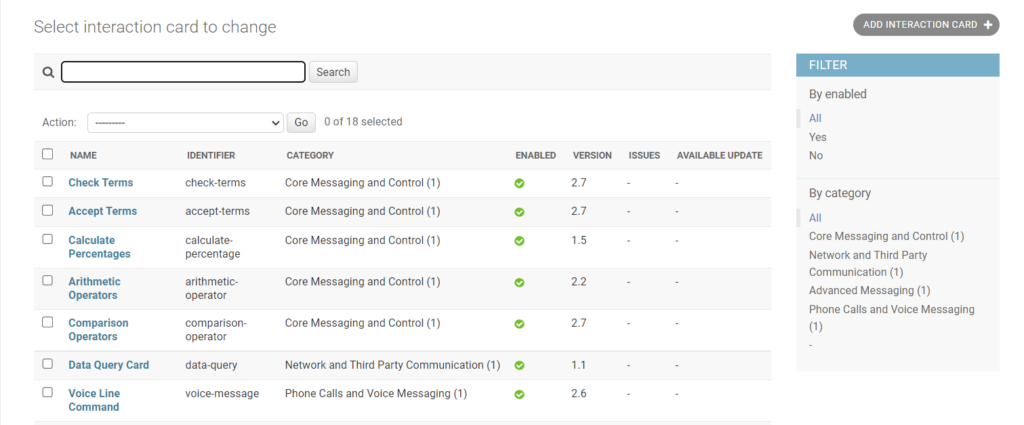Select the Comparison Operators row checkbox

[x=47, y=322]
